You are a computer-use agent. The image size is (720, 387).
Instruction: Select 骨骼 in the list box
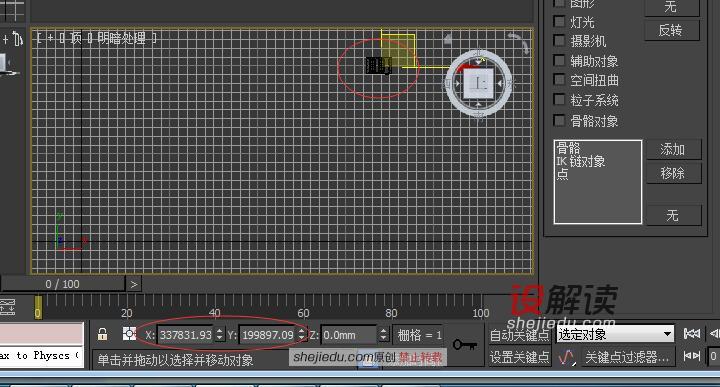click(568, 148)
